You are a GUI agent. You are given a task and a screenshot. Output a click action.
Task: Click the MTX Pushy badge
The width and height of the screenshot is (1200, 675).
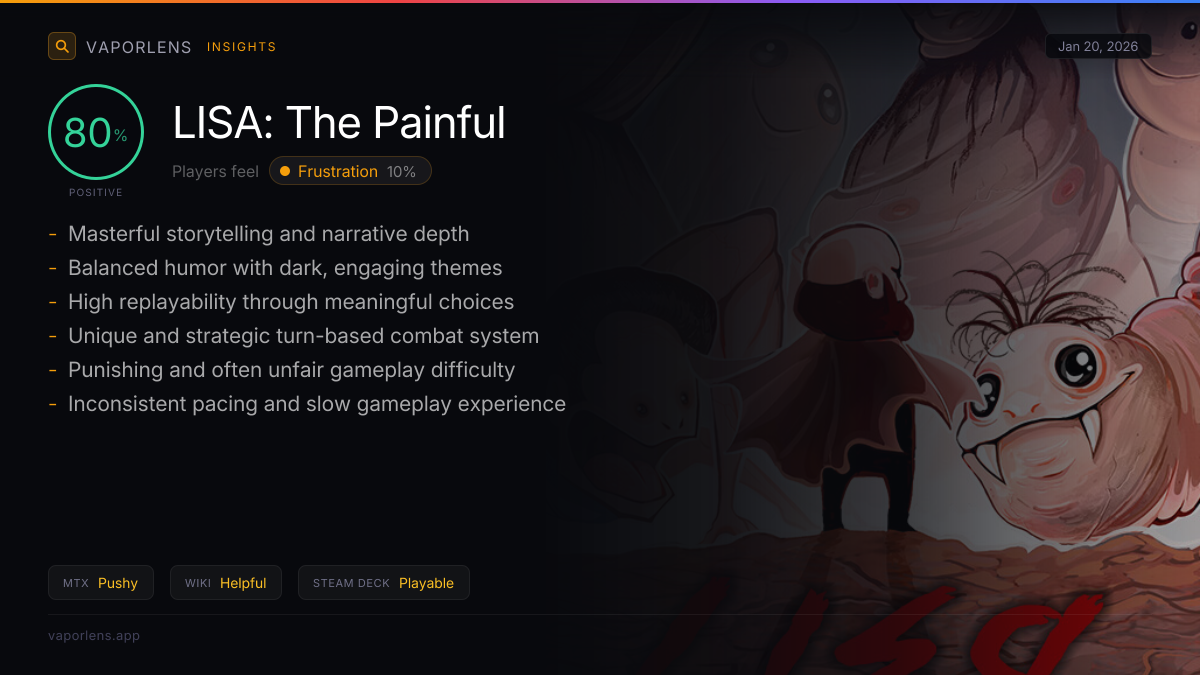101,583
